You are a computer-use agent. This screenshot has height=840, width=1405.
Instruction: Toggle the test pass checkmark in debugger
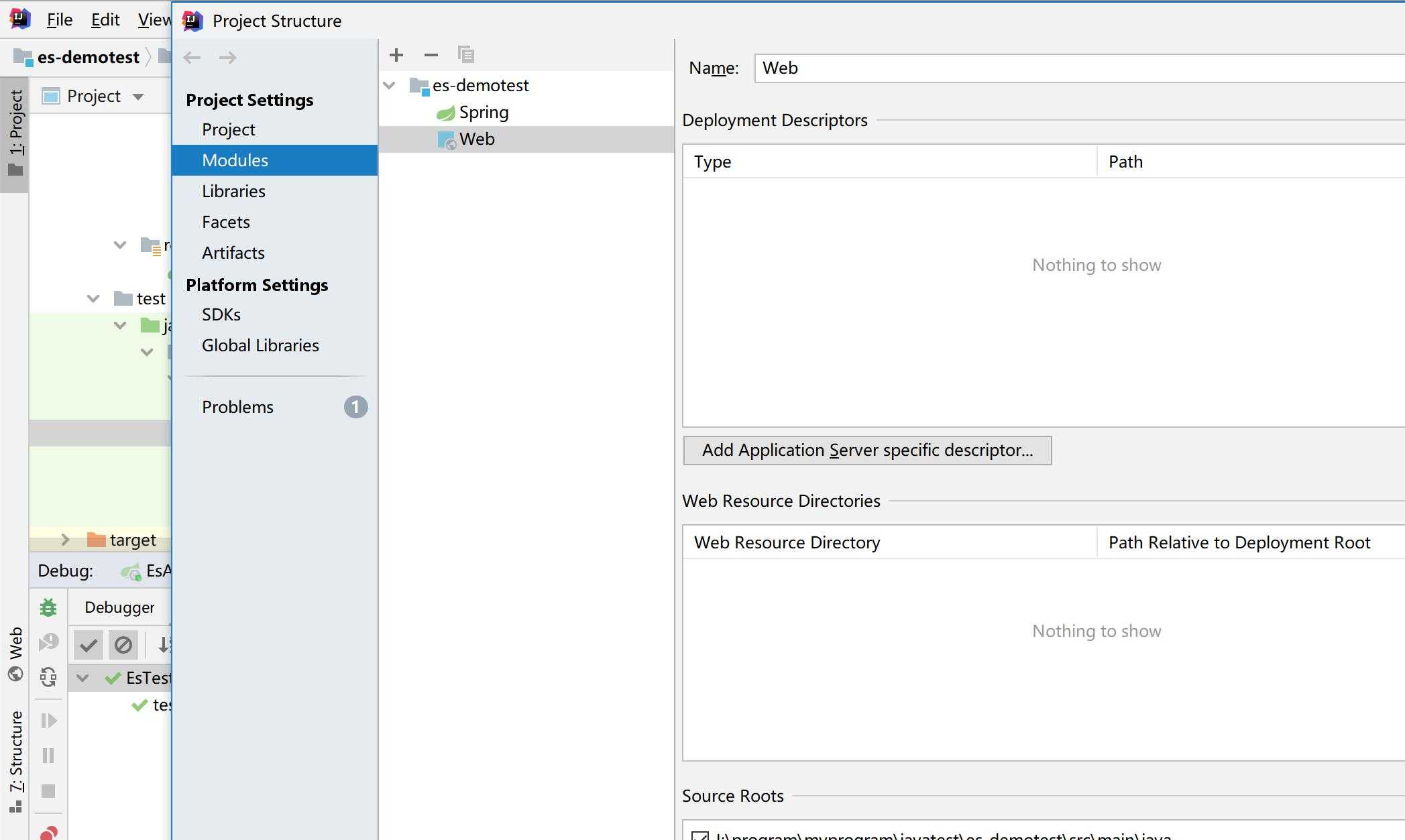tap(89, 644)
